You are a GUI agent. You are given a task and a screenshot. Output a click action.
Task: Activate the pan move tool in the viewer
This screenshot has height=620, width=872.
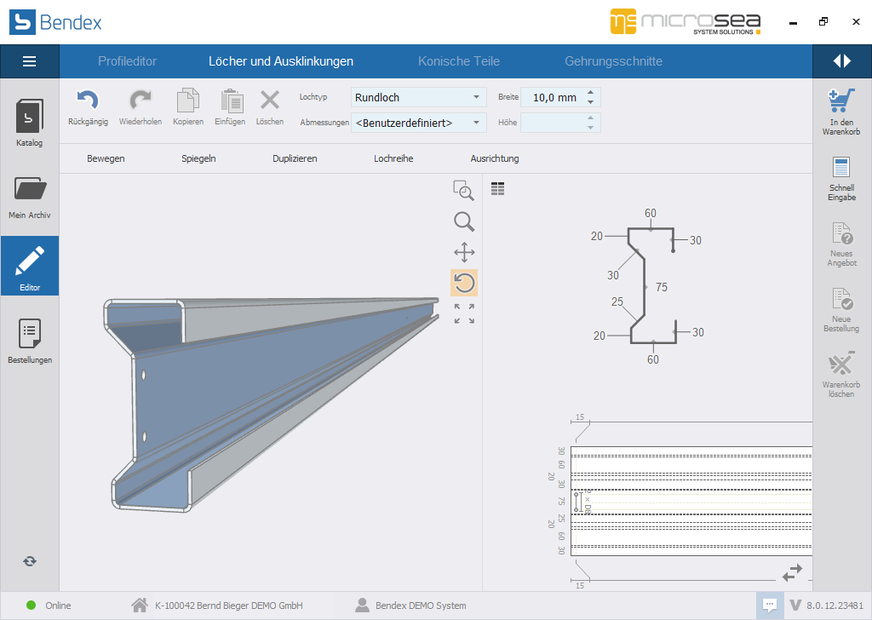click(x=463, y=252)
